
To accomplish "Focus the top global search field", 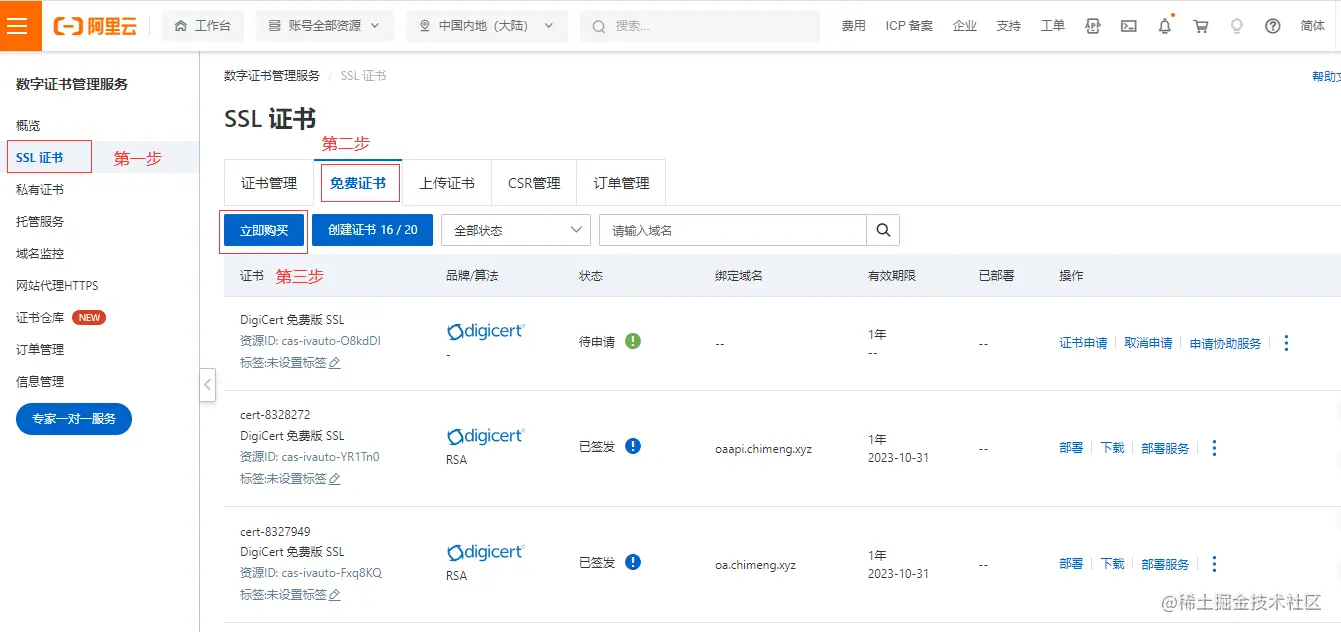I will 700,26.
